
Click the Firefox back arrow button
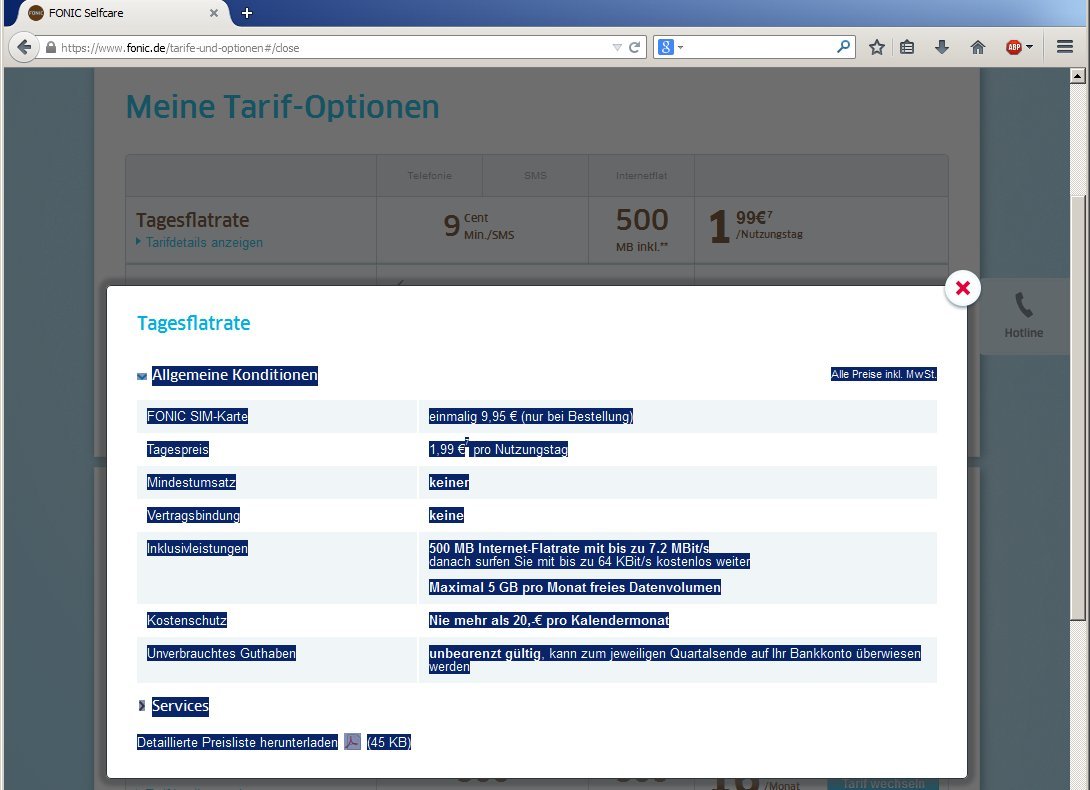pyautogui.click(x=24, y=47)
